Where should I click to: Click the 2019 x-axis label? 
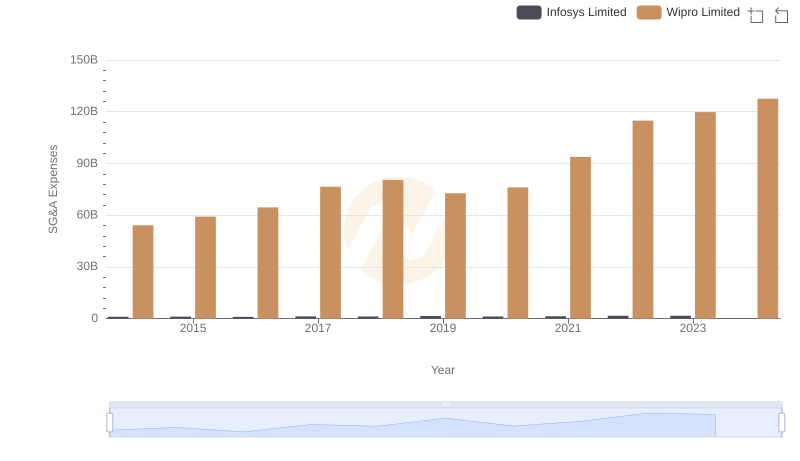(443, 328)
